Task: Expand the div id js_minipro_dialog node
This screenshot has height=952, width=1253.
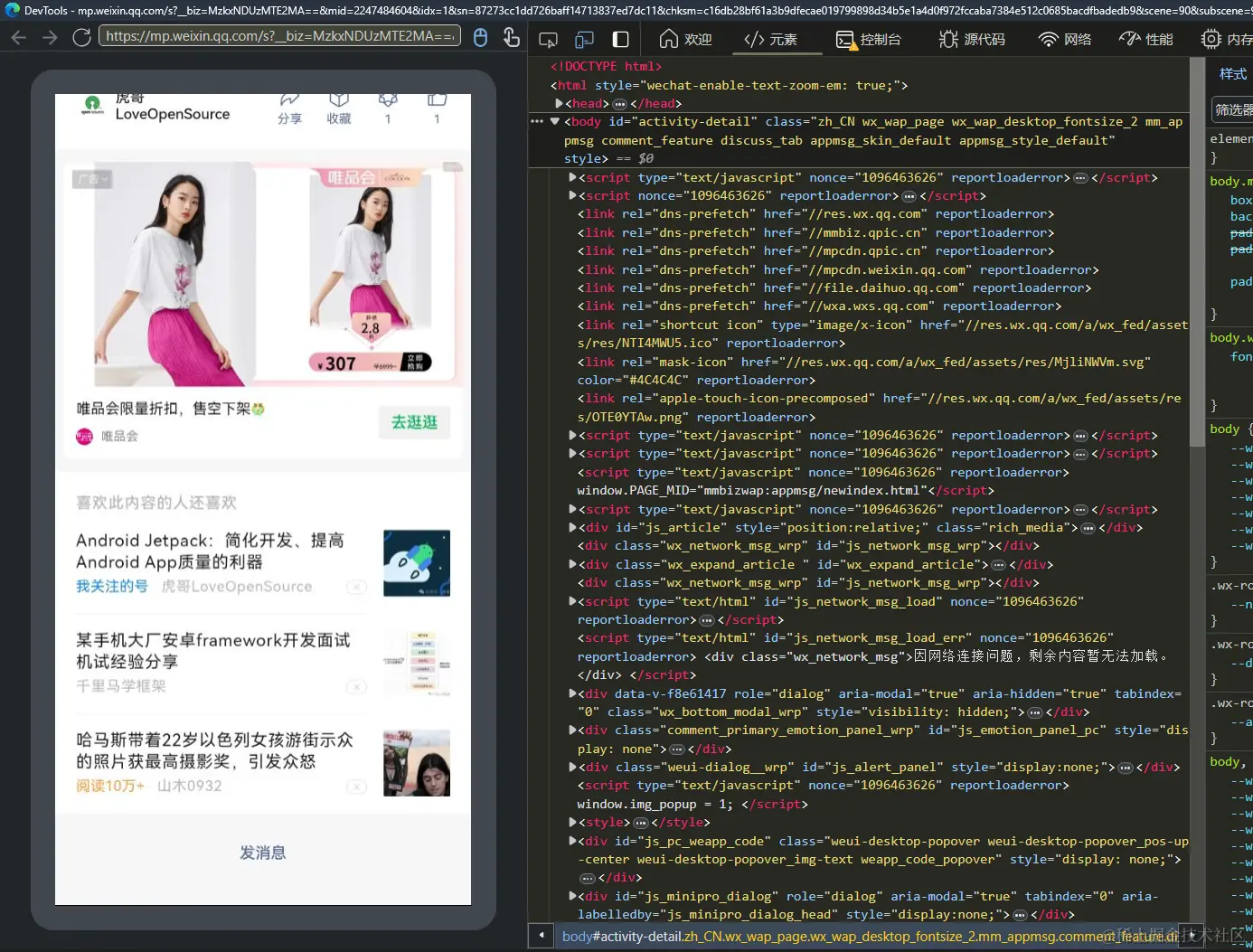Action: [x=573, y=896]
